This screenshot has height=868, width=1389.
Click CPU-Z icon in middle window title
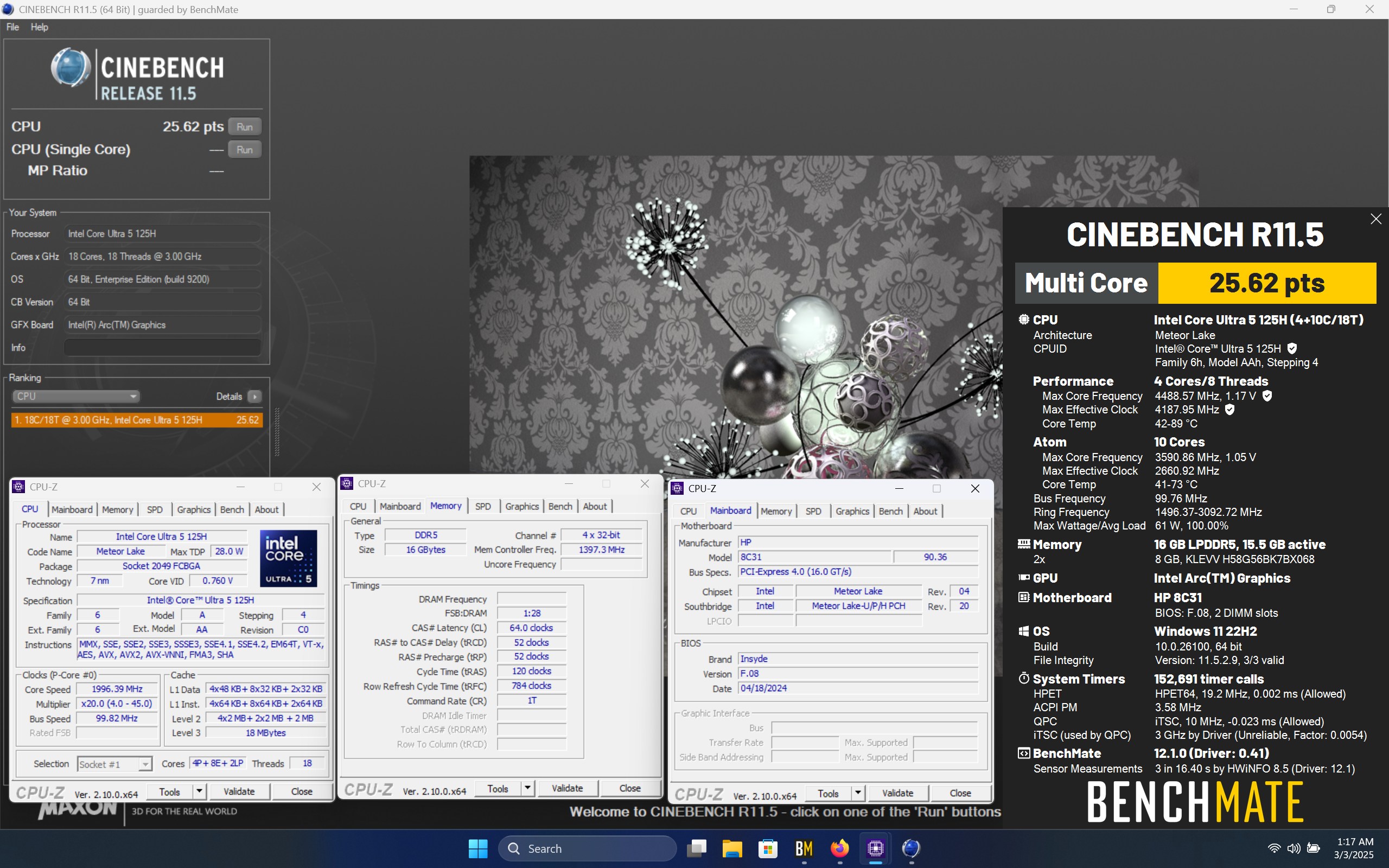[x=347, y=483]
